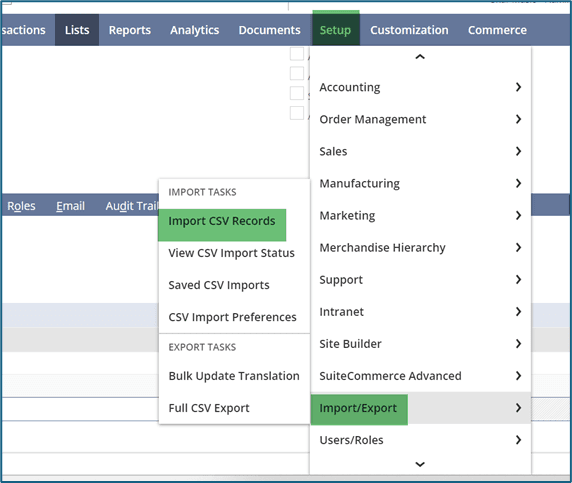Tick the fourth checkbox beside the Setup menu
The image size is (572, 483).
coord(297,113)
